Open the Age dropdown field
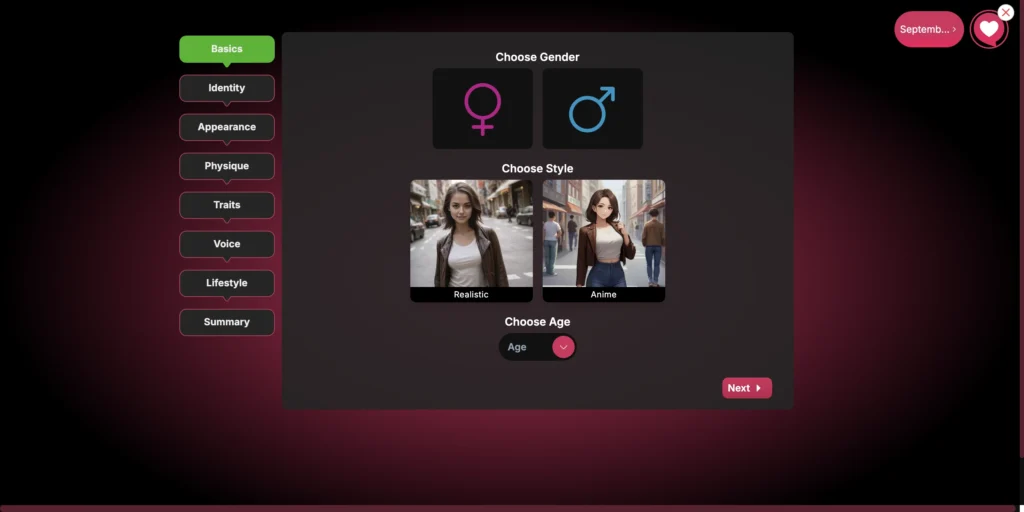The height and width of the screenshot is (512, 1024). (x=524, y=347)
